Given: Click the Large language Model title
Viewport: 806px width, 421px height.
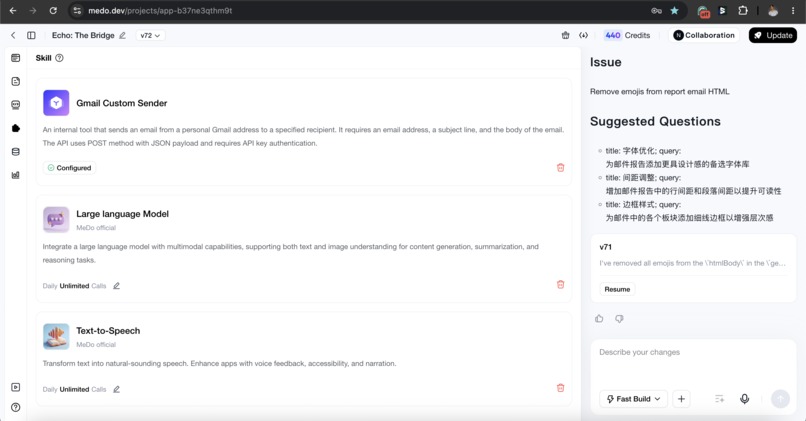Looking at the screenshot, I should pos(122,214).
